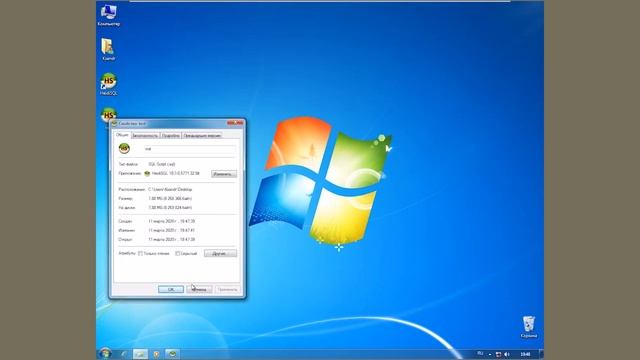The width and height of the screenshot is (640, 360).
Task: Select the HeidiSQL desktop shortcut icon
Action: 109,84
